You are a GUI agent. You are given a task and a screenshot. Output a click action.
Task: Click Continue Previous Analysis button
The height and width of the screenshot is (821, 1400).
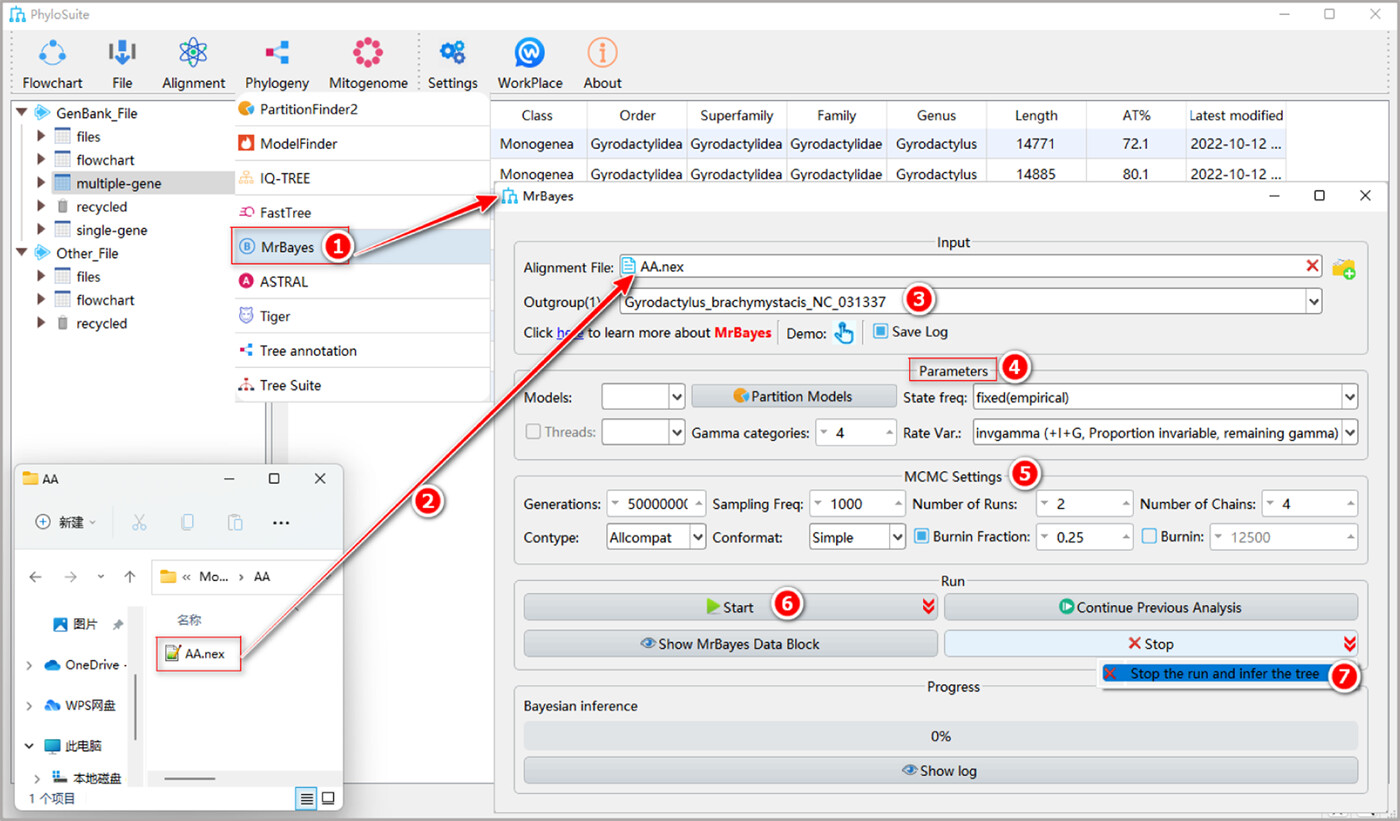pyautogui.click(x=1151, y=607)
